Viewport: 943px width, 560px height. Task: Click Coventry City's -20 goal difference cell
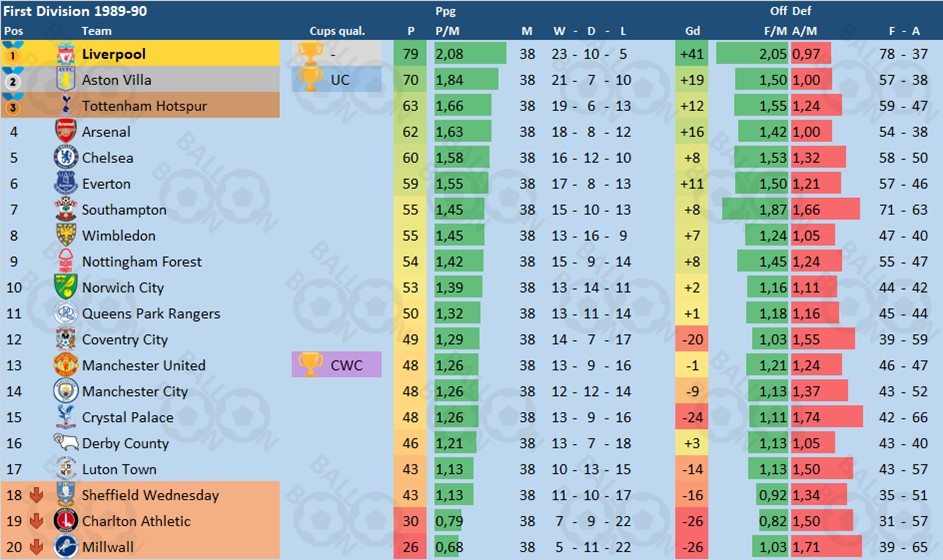[692, 339]
